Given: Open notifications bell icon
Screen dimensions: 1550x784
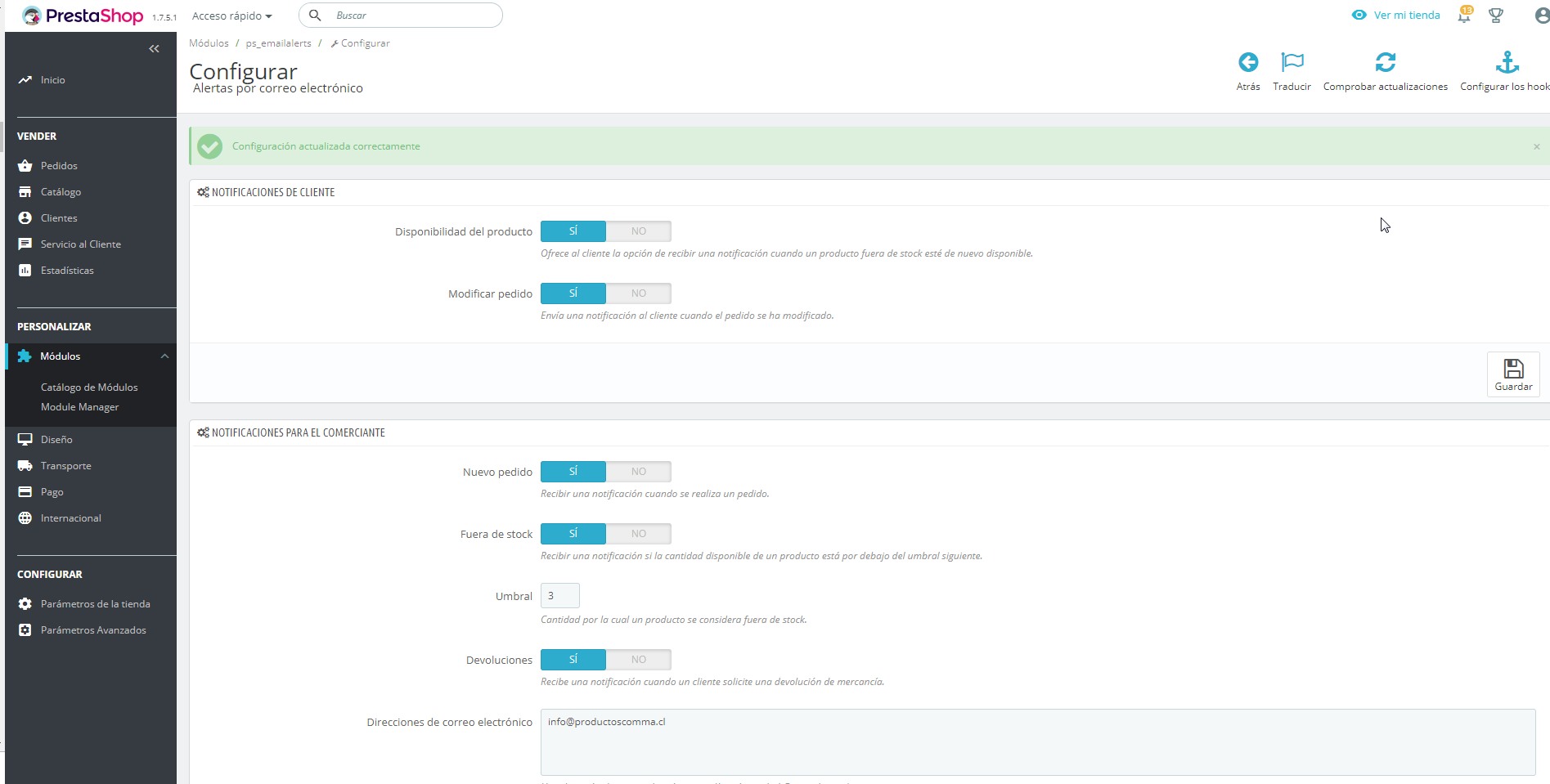Looking at the screenshot, I should pos(1464,15).
